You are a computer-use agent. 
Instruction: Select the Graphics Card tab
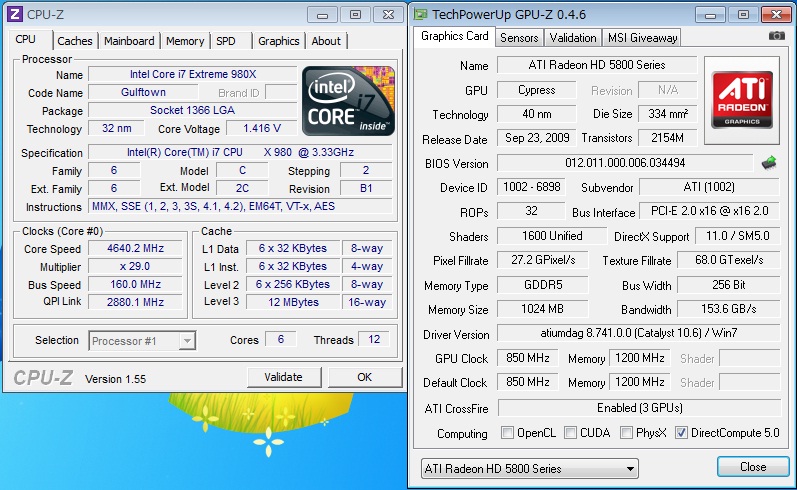coord(454,36)
